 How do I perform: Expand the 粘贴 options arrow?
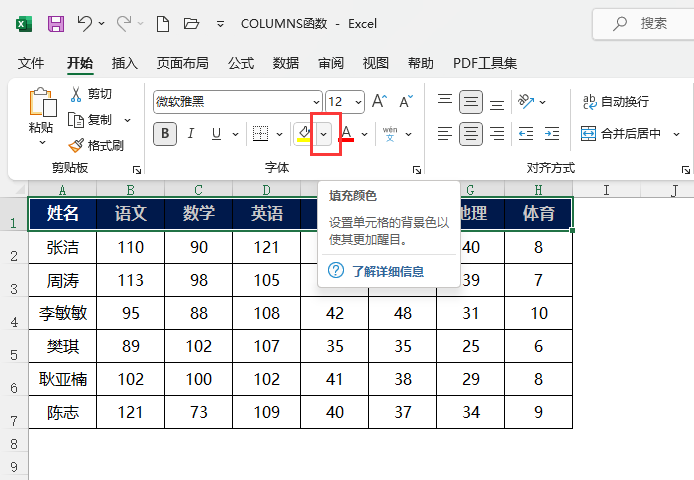[42, 143]
